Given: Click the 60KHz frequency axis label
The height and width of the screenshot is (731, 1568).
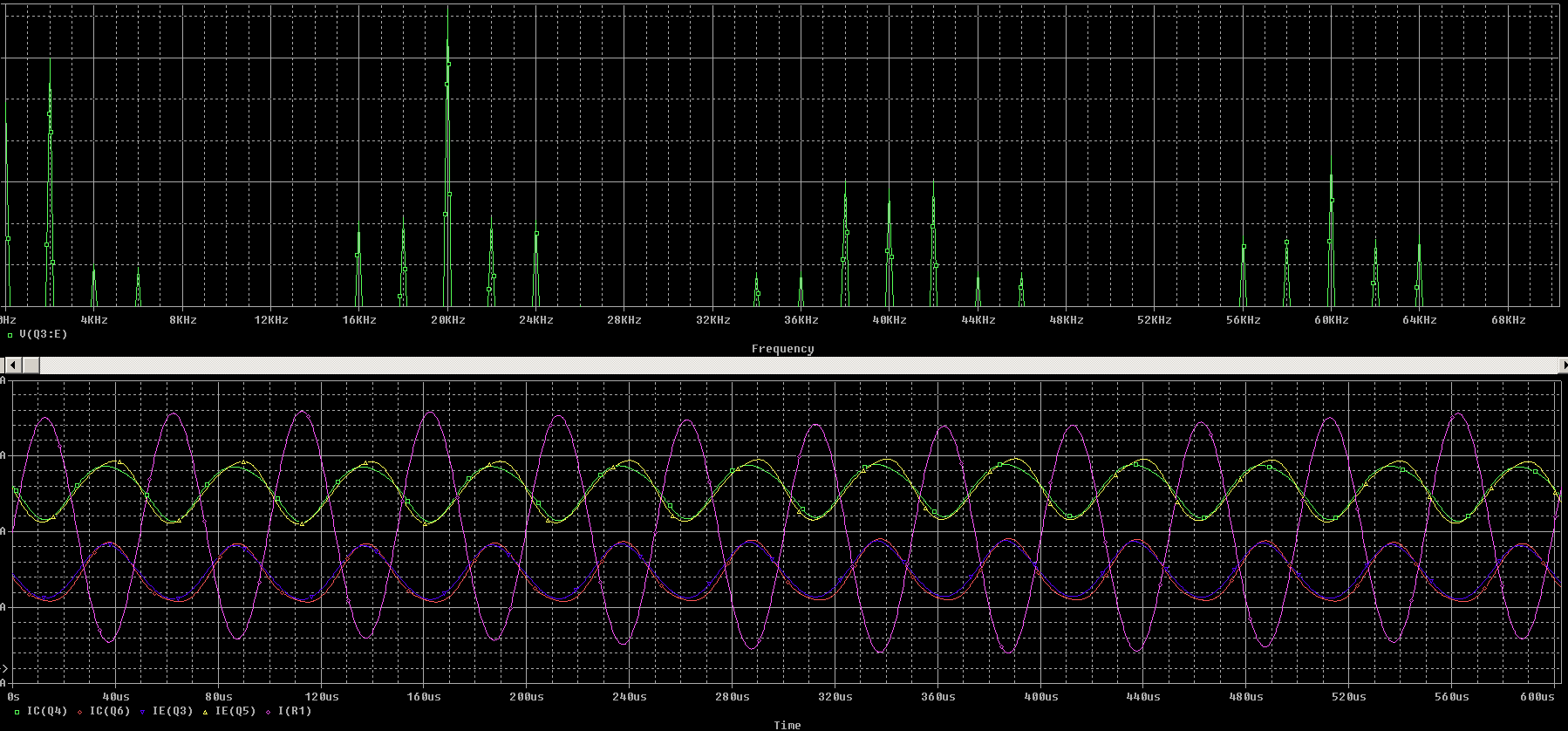Looking at the screenshot, I should coord(1331,320).
